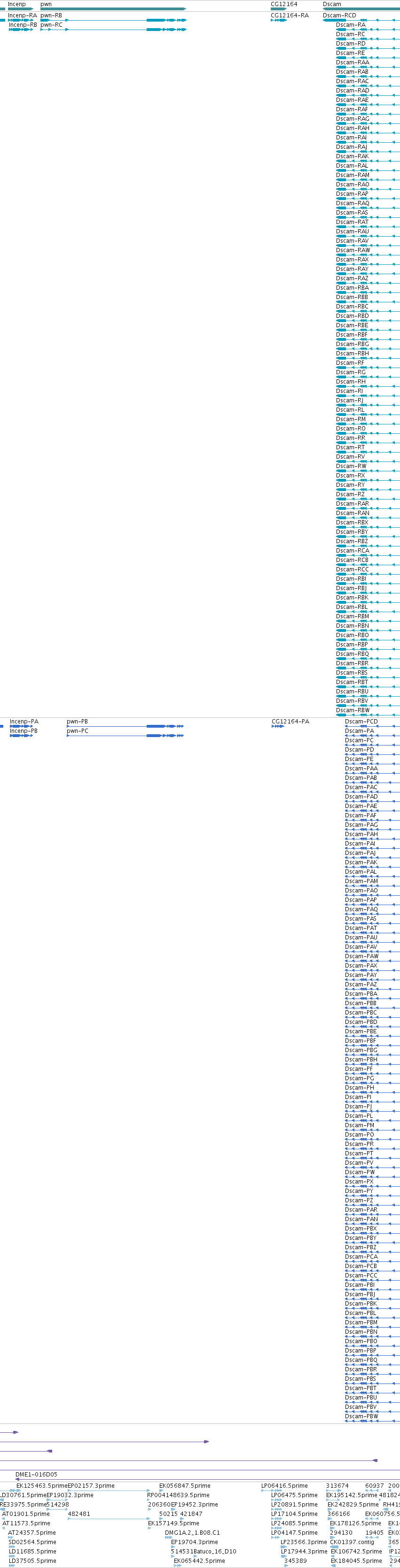
Task: Select transcript Dscam-RBH
Action: pyautogui.click(x=353, y=354)
